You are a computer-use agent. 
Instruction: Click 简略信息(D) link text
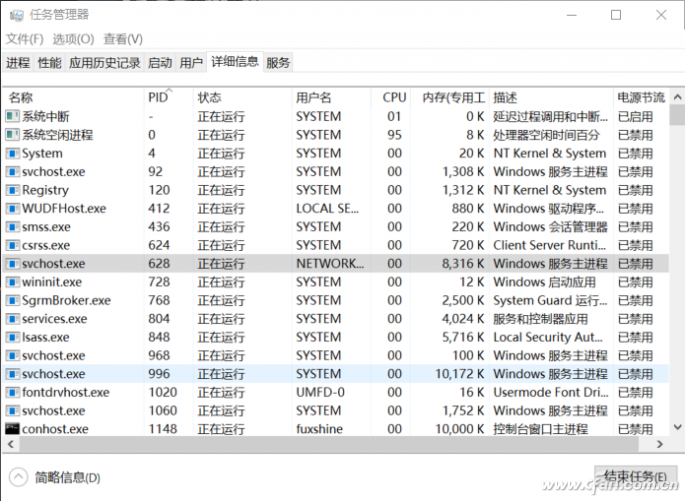tap(68, 477)
